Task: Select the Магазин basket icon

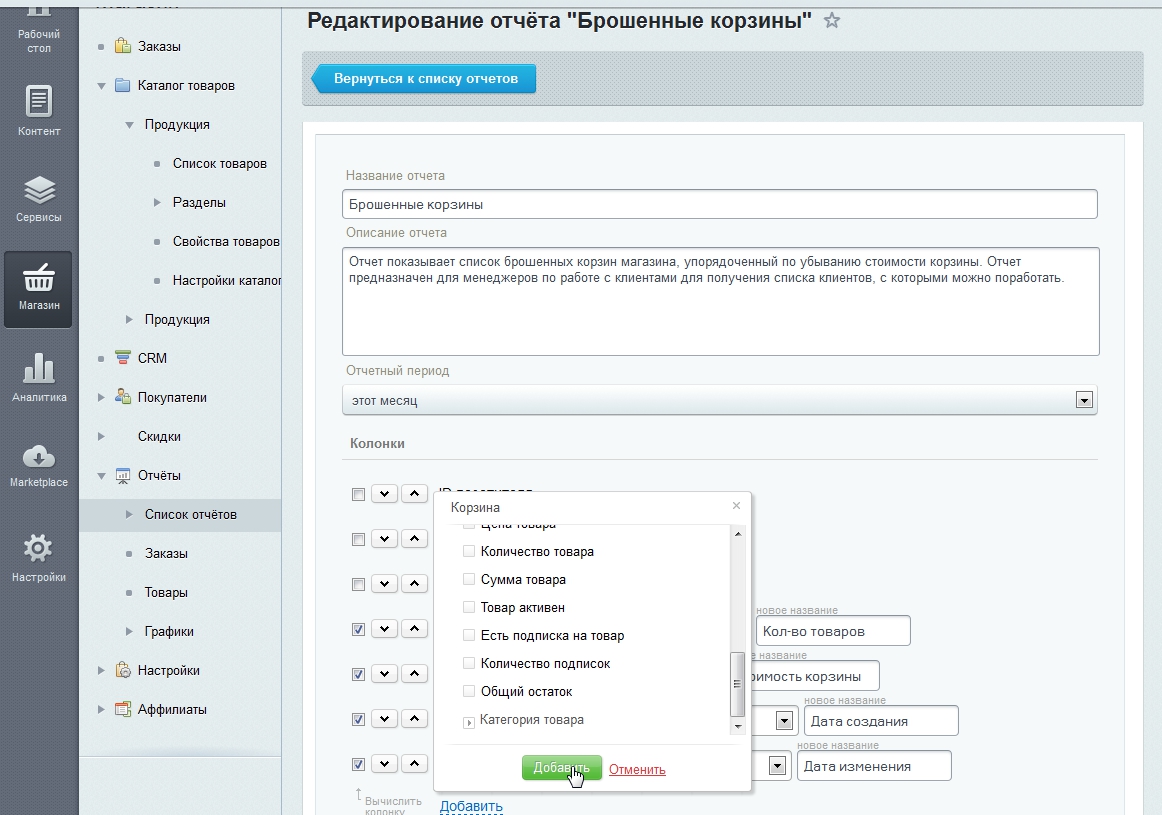Action: (39, 281)
